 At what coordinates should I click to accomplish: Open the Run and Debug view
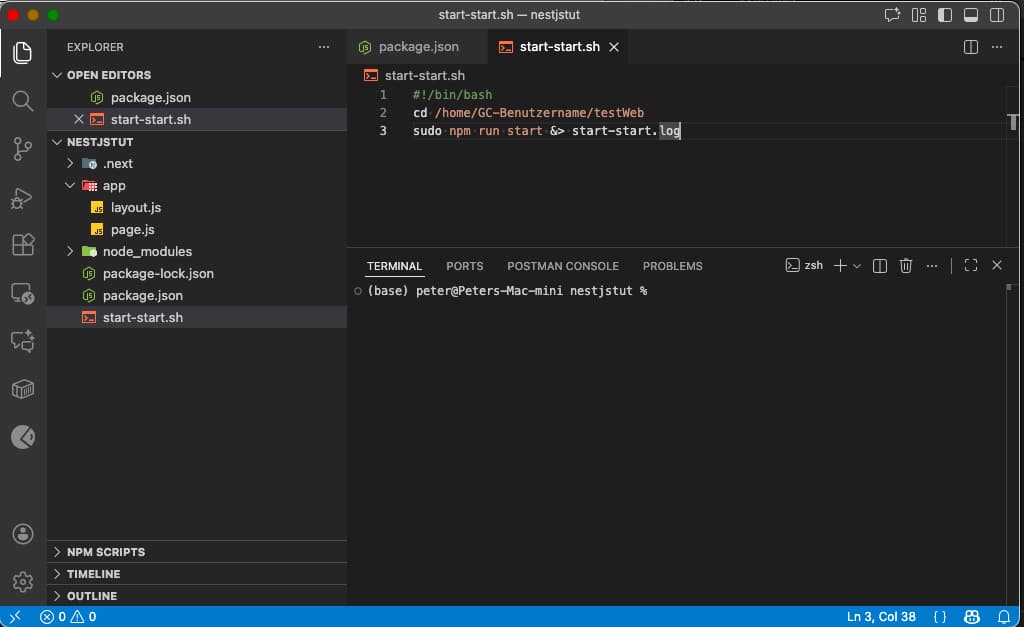22,197
